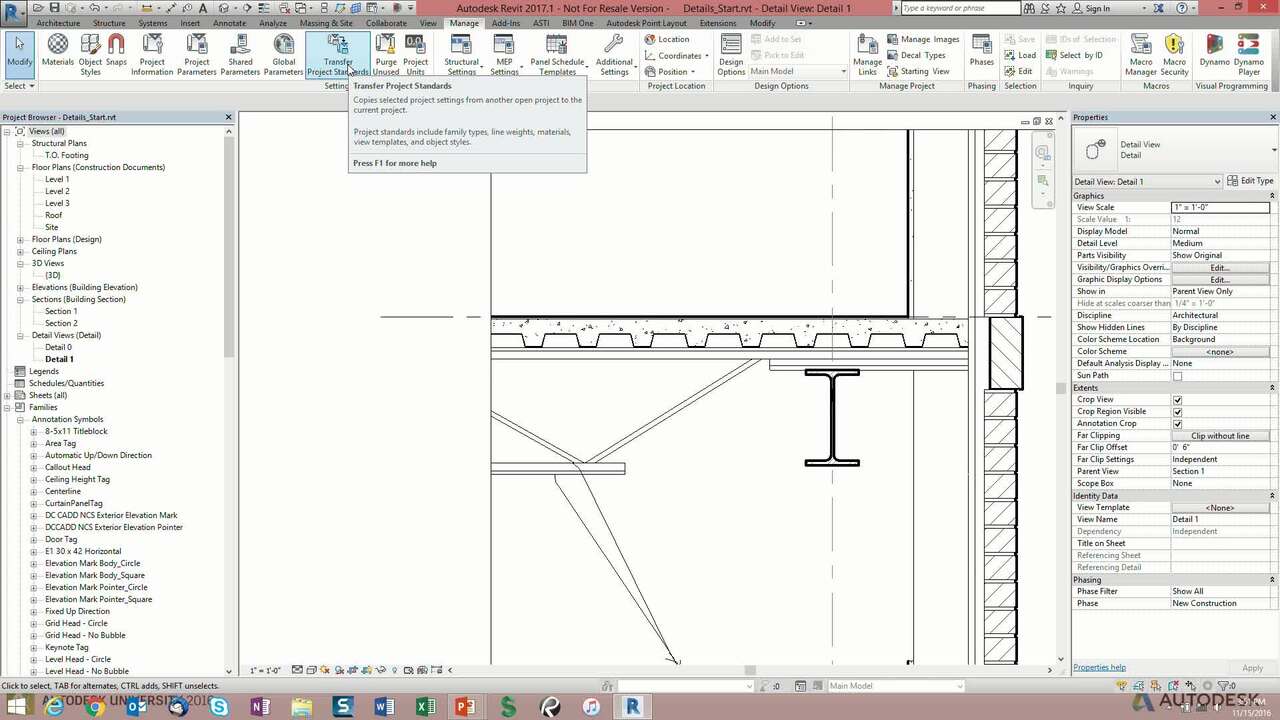Collapse the Floor Plans (Construction Documents) node

tap(20, 167)
